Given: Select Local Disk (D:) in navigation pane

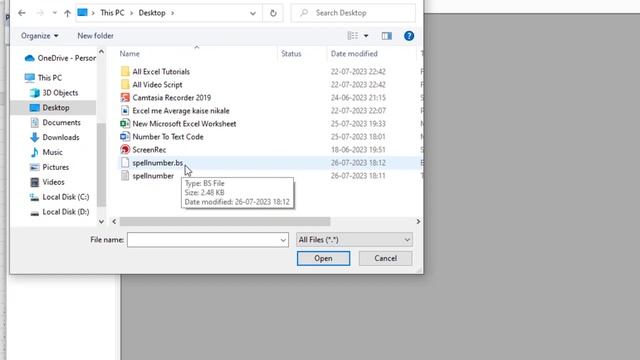Looking at the screenshot, I should point(59,212).
